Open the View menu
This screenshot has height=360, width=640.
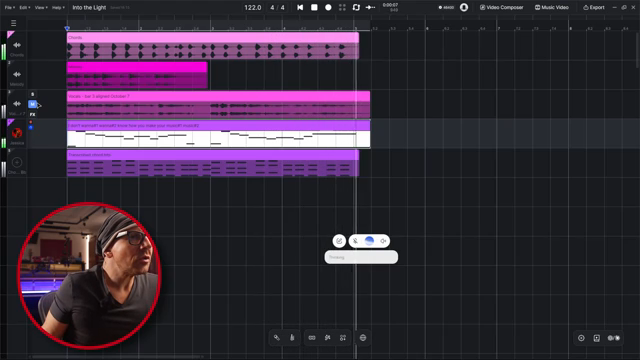40,7
